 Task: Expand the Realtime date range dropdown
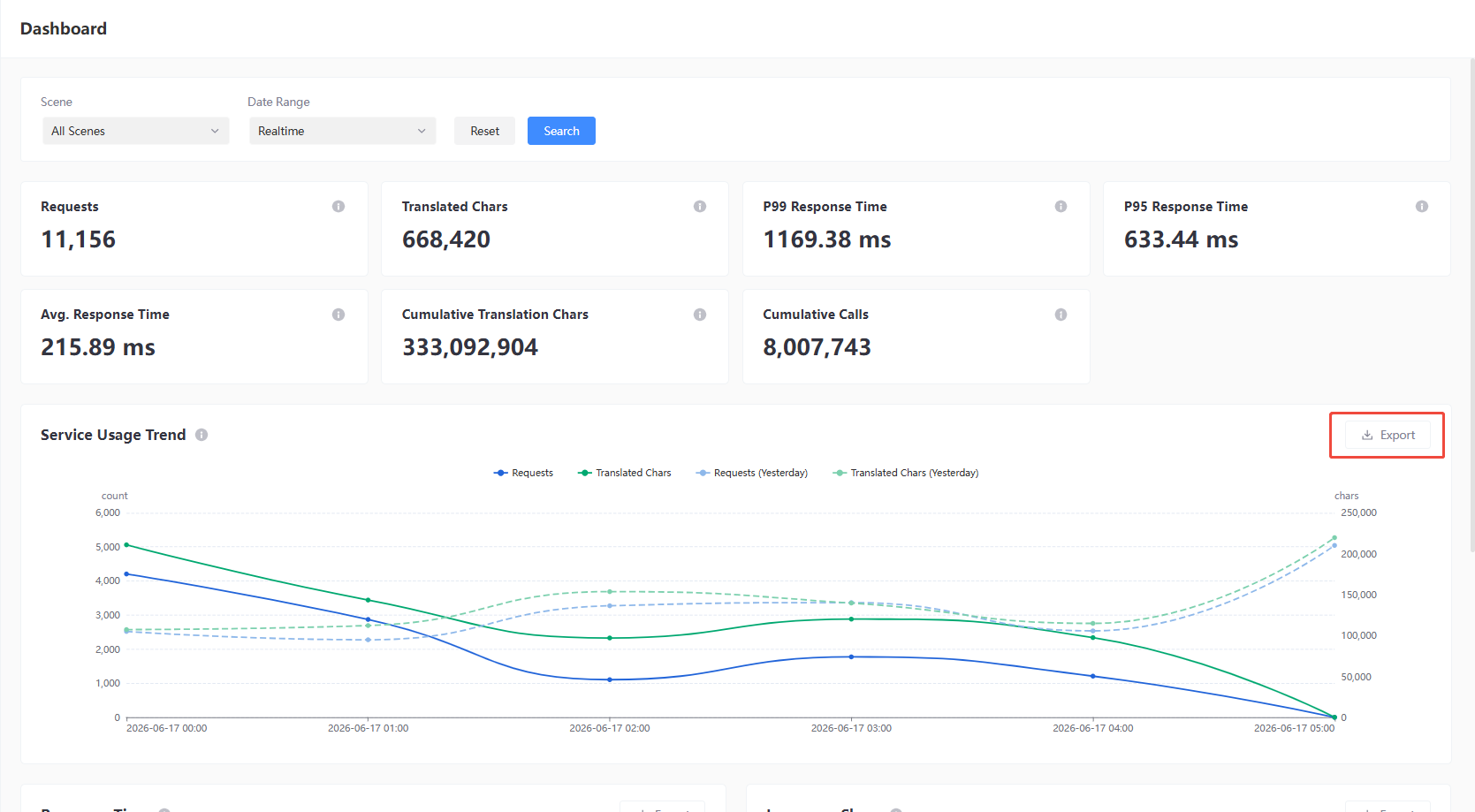(343, 131)
